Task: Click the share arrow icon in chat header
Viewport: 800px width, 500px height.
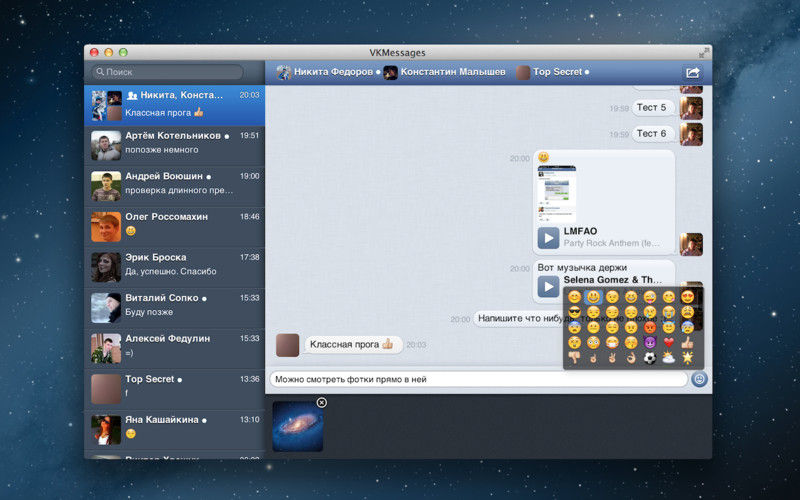Action: click(692, 72)
